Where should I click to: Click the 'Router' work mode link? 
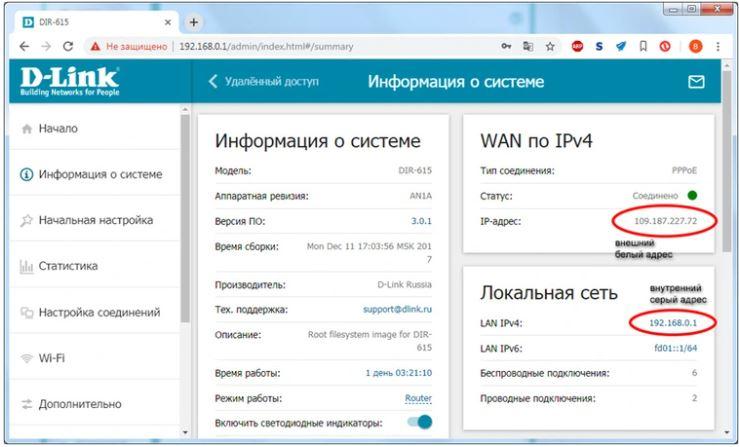pyautogui.click(x=418, y=398)
